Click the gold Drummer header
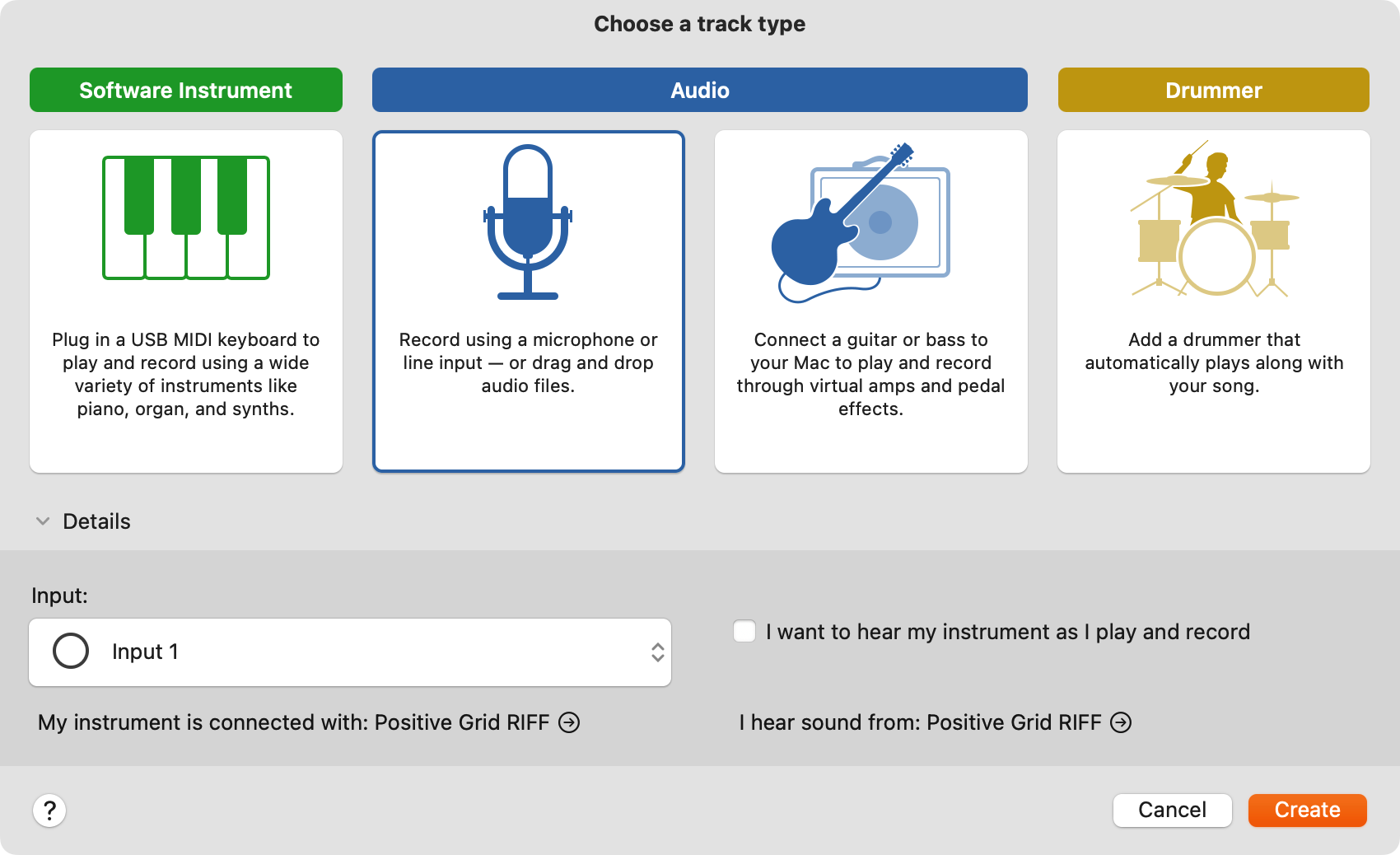 tap(1214, 90)
